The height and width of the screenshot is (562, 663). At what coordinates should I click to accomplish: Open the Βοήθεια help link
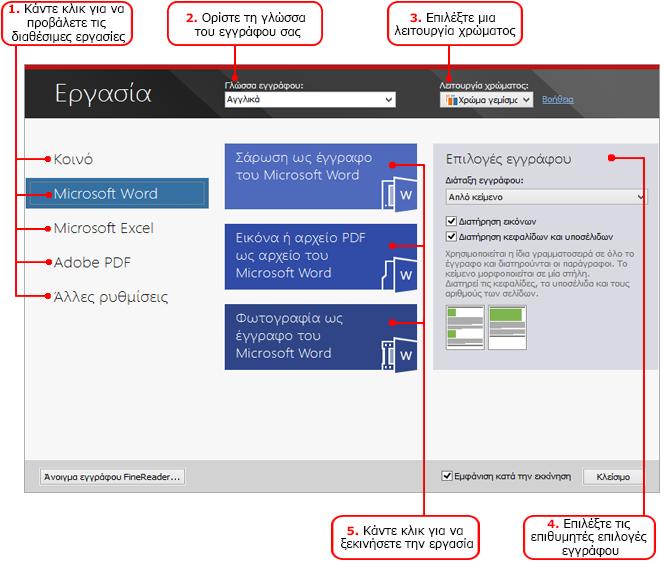coord(557,99)
